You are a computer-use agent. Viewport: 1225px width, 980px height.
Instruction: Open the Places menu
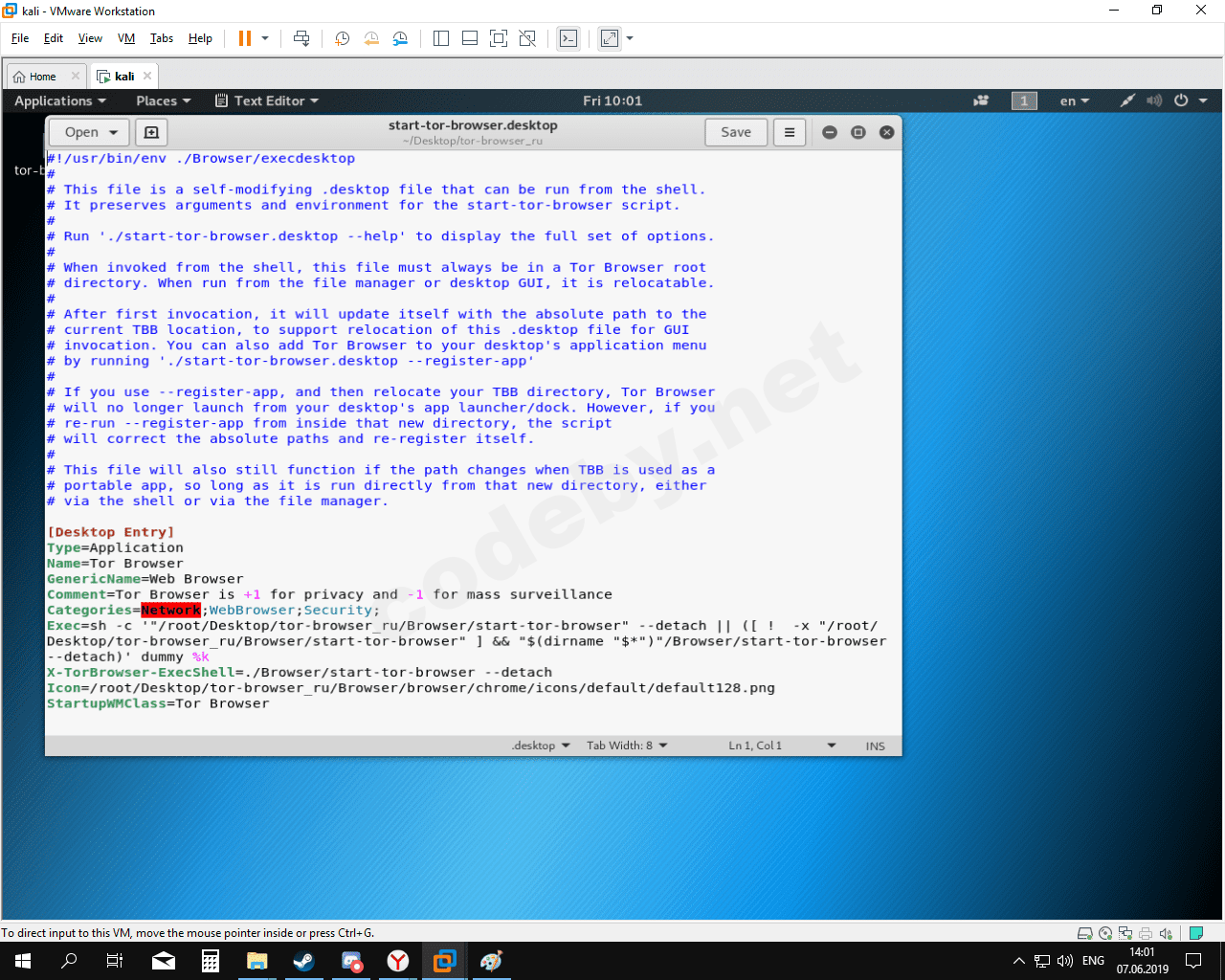pos(164,100)
